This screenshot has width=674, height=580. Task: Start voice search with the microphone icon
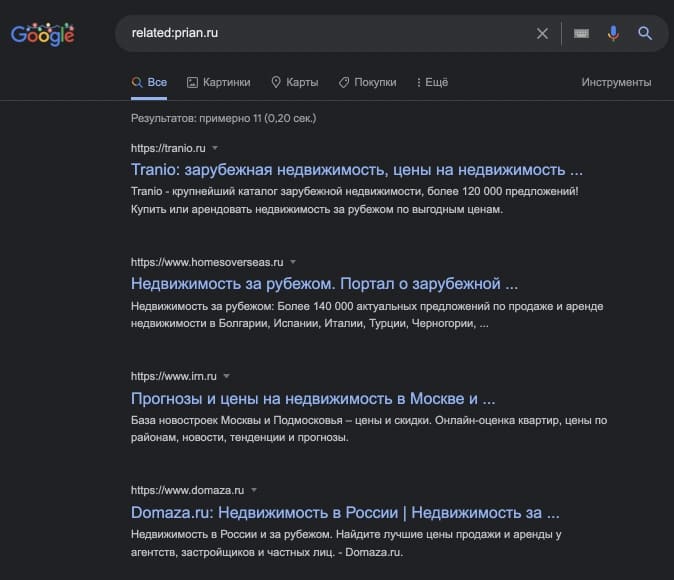pos(613,34)
